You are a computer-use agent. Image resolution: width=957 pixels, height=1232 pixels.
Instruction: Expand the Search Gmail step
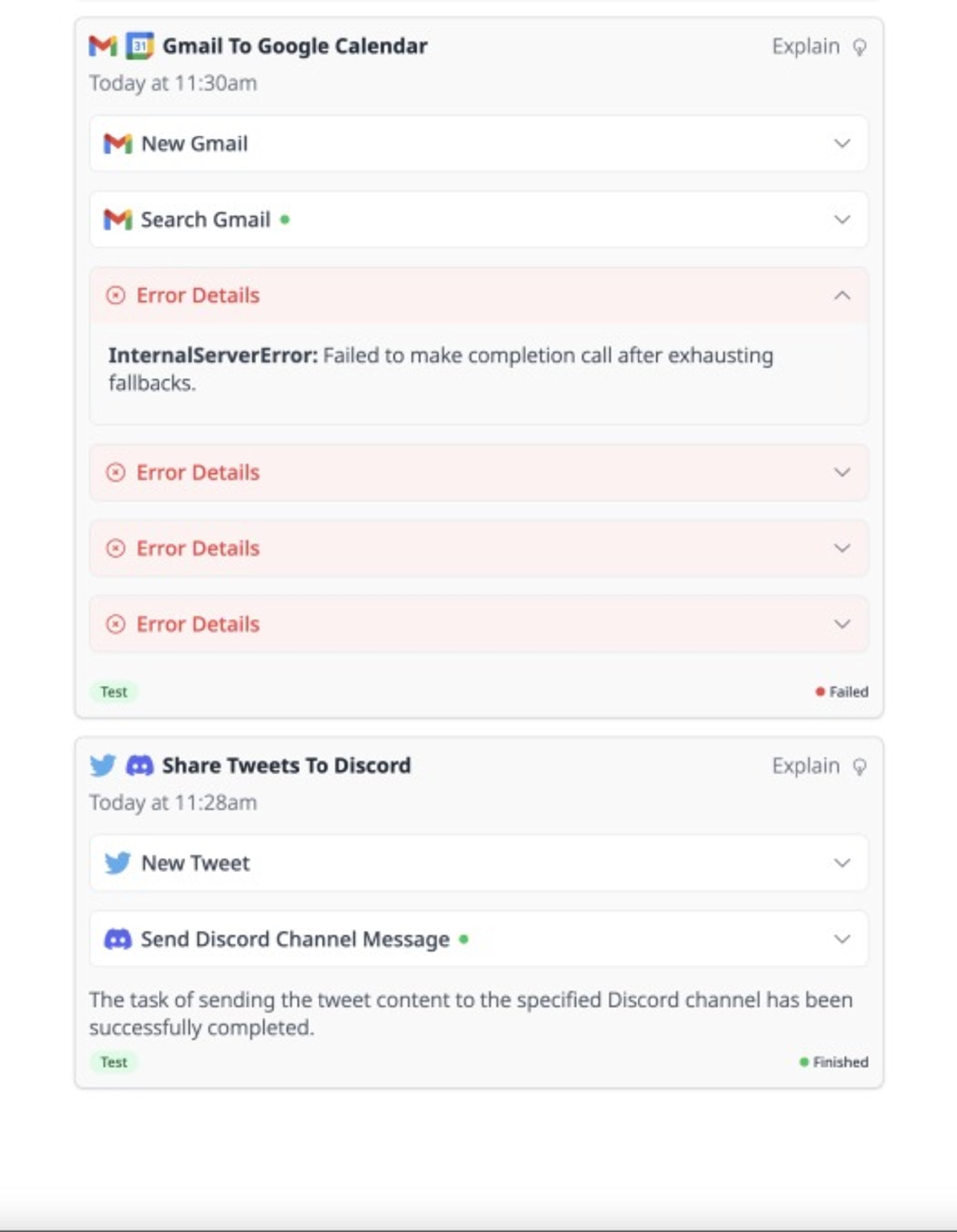(842, 219)
